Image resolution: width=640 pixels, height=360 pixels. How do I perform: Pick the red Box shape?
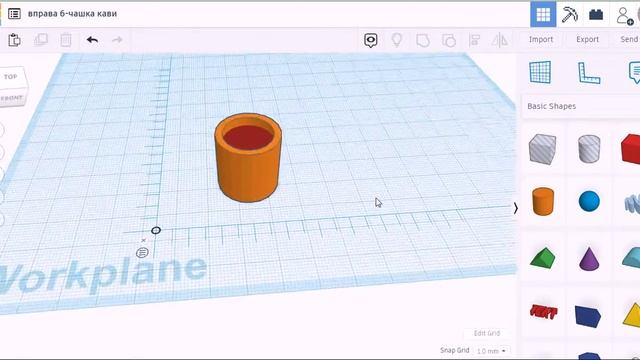(x=631, y=149)
